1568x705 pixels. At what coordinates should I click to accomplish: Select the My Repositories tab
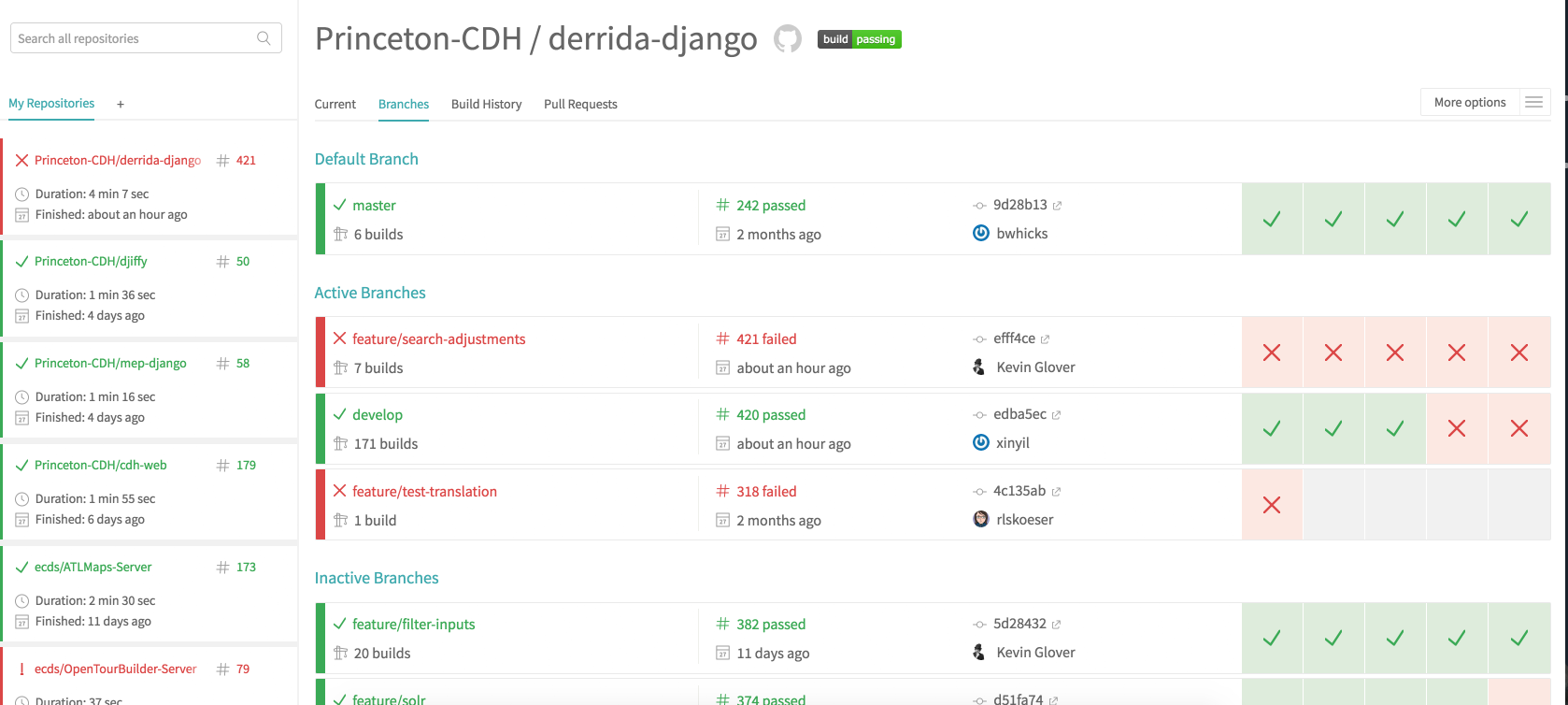[51, 104]
